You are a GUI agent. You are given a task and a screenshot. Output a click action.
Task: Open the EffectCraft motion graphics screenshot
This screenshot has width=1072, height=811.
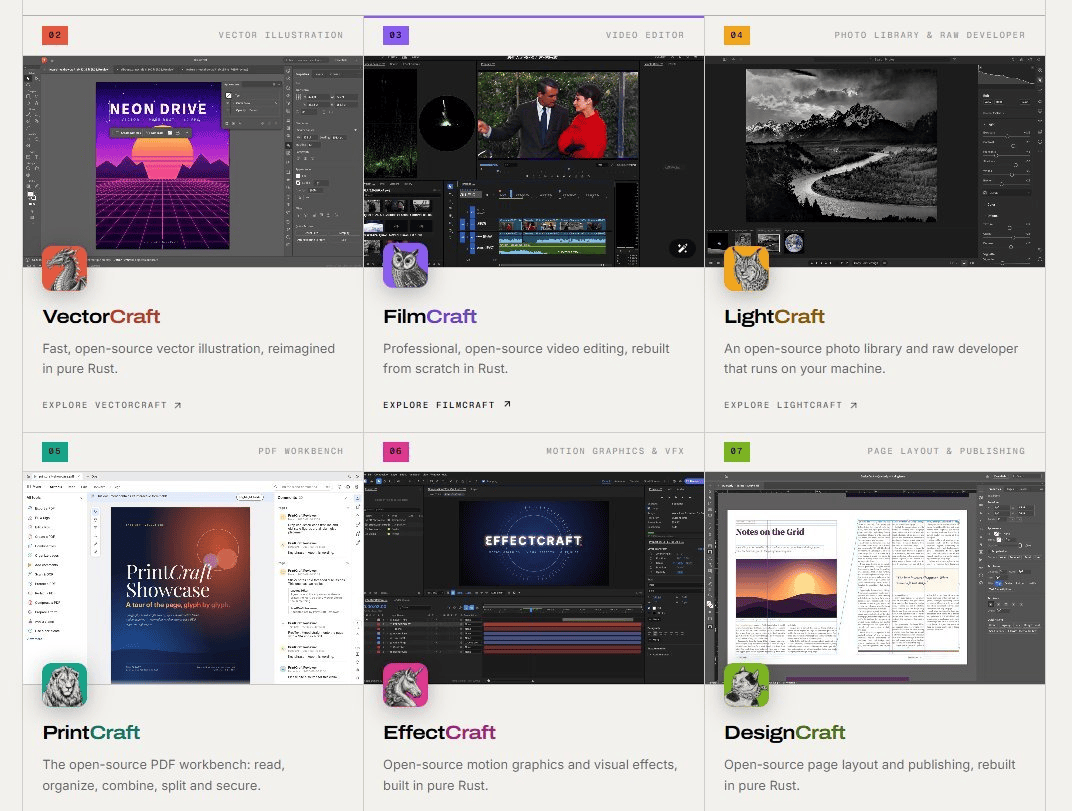pos(534,578)
